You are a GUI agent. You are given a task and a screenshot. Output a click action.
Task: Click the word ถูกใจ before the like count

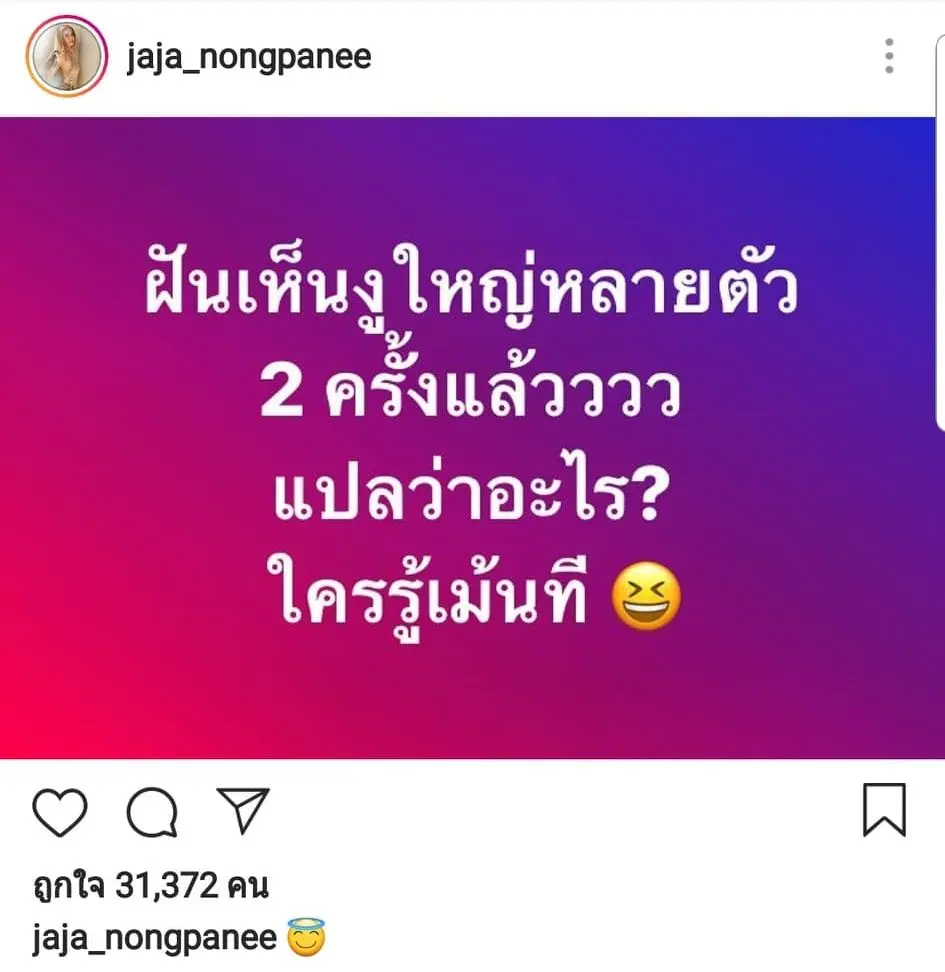(69, 885)
